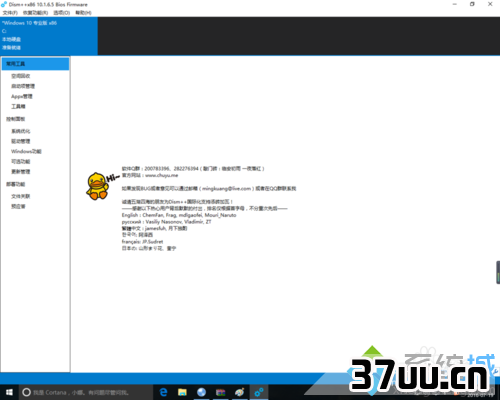Click the français: JP.Sodret credit line

pyautogui.click(x=142, y=242)
